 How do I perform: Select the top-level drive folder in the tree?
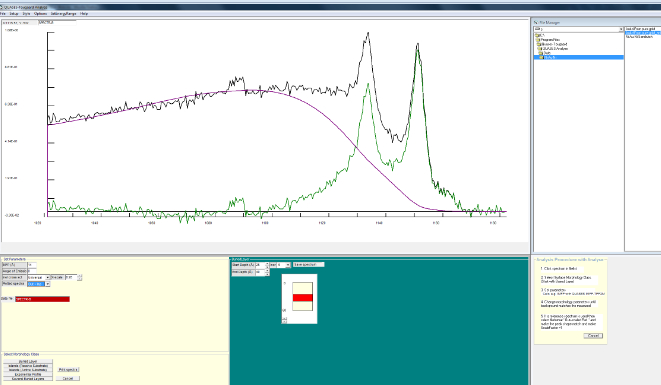[540, 35]
